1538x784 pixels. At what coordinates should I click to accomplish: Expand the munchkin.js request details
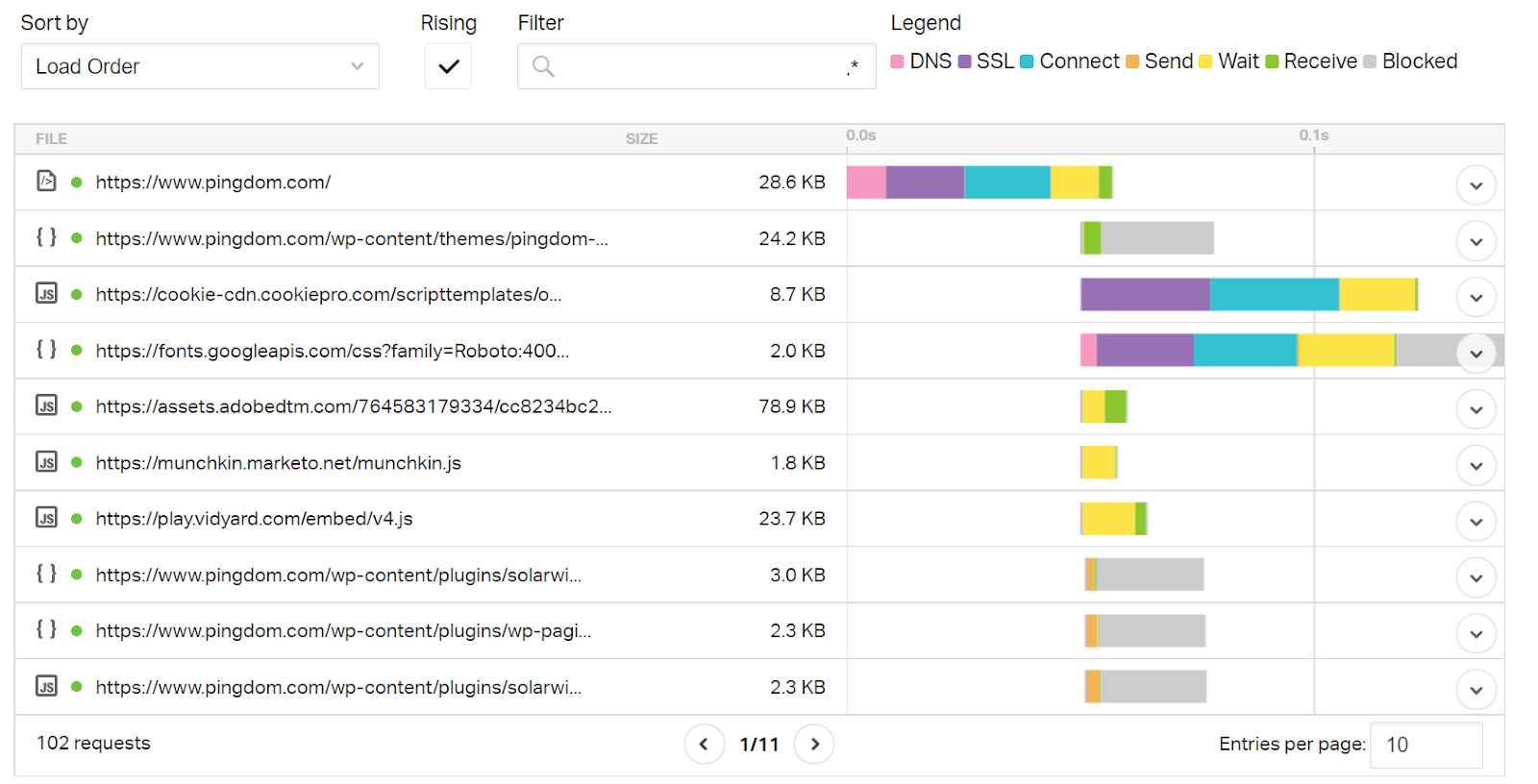pyautogui.click(x=1476, y=465)
